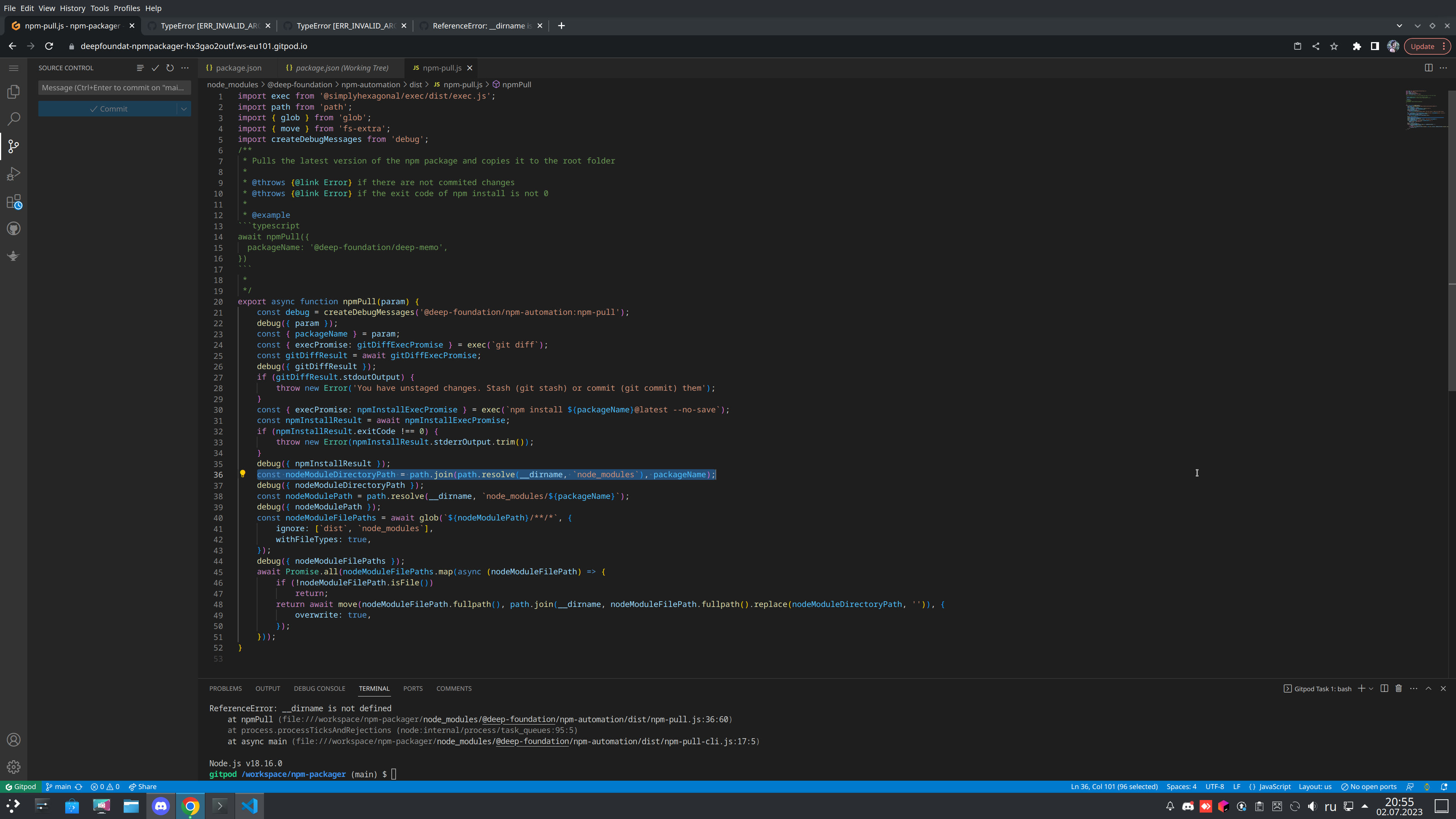Switch to the PORTS panel tab
Image resolution: width=1456 pixels, height=819 pixels.
pos(413,689)
